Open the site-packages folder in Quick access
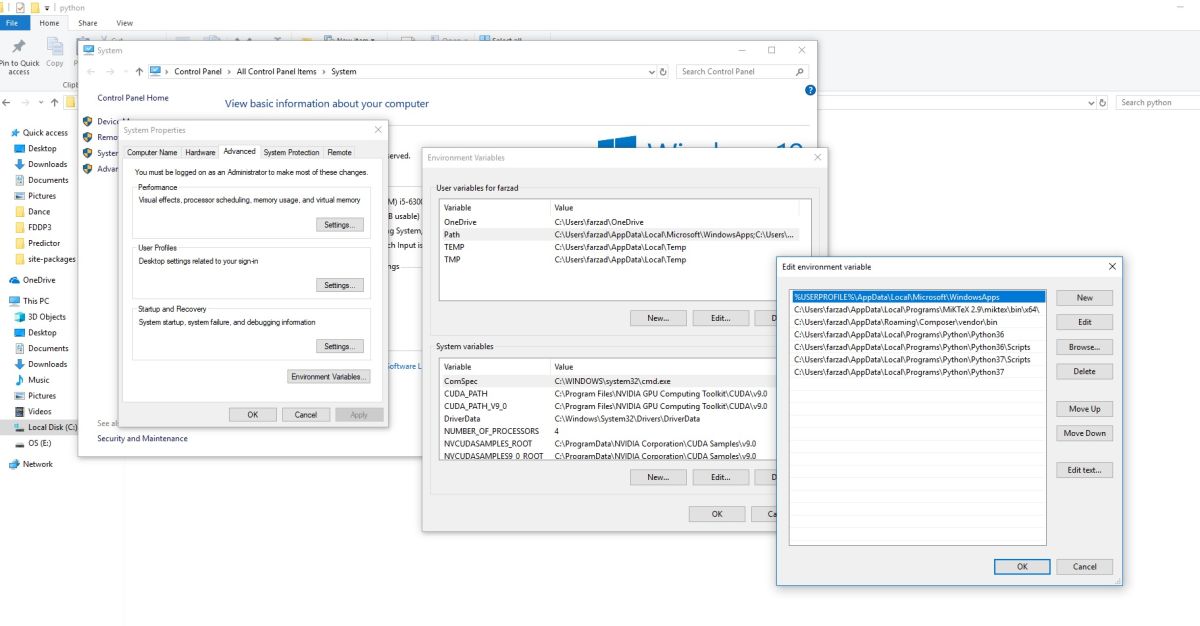This screenshot has height=626, width=1200. pyautogui.click(x=51, y=259)
